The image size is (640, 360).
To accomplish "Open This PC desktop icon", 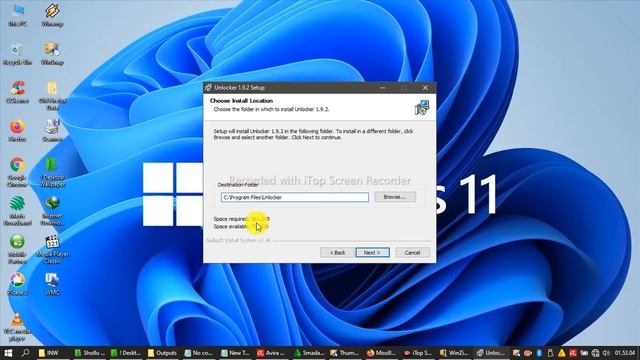I will (17, 16).
